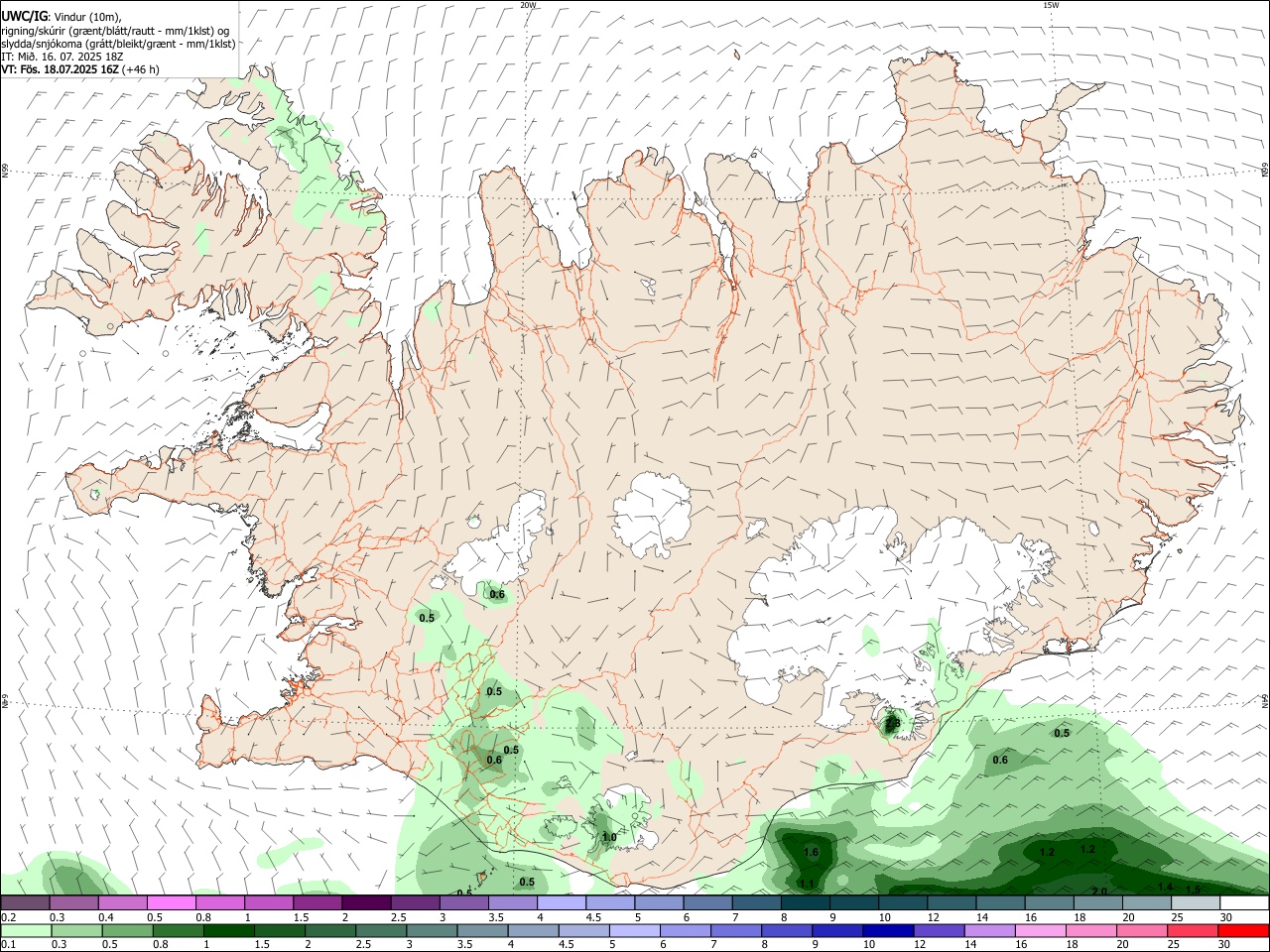
Task: Pick the bright magenta swatch in the snow scale
Action: pos(171,902)
